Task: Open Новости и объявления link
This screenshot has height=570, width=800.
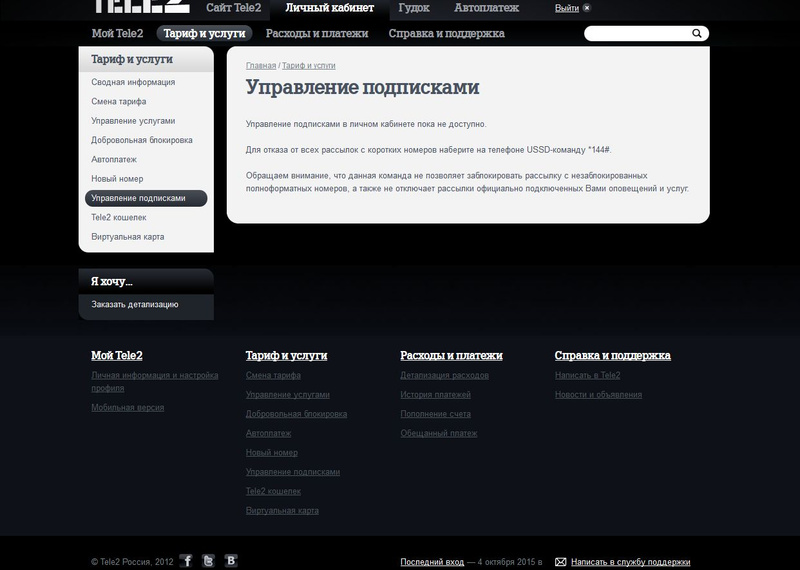Action: pos(598,395)
